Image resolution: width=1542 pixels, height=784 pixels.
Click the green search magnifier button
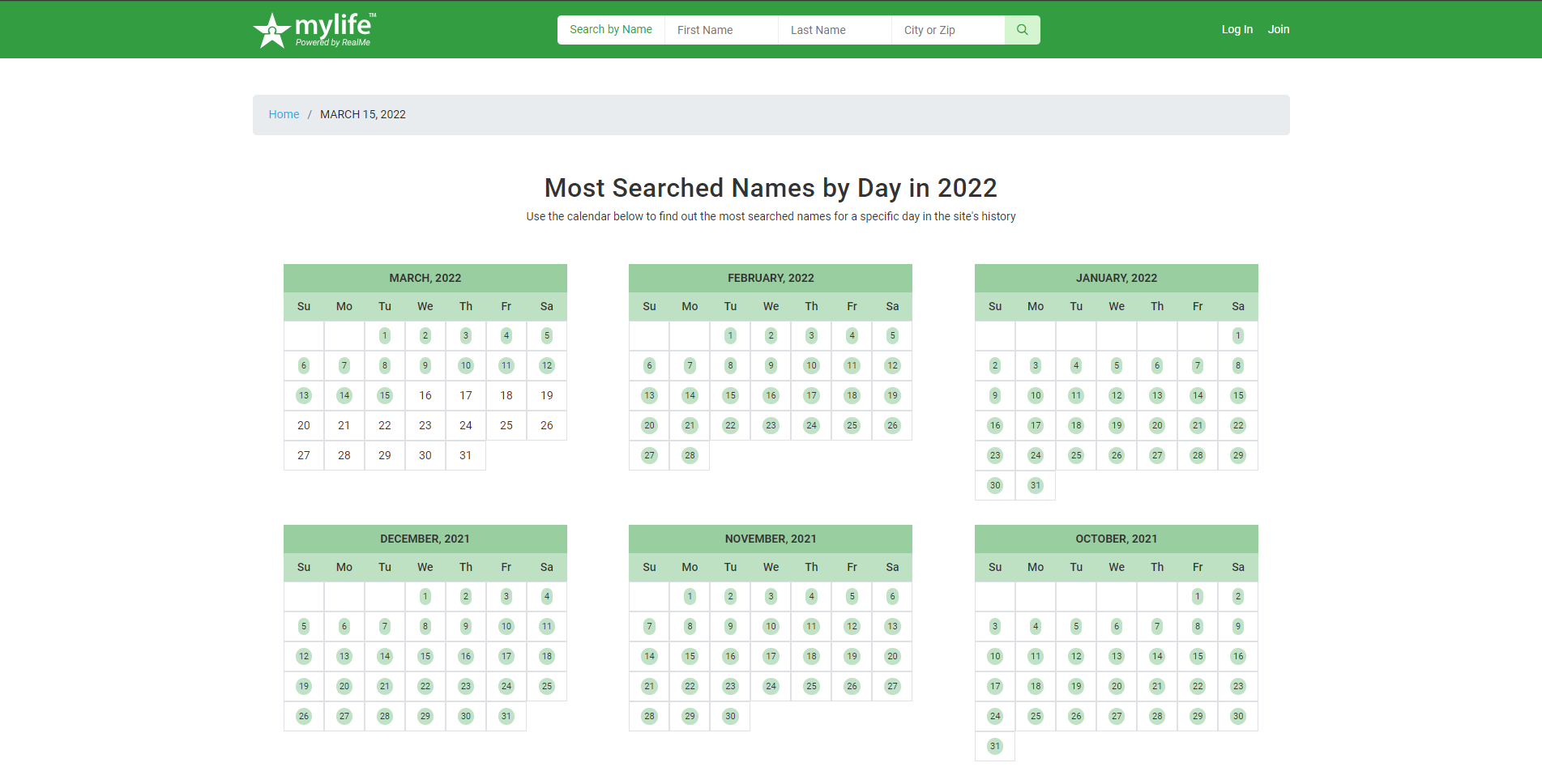point(1022,30)
